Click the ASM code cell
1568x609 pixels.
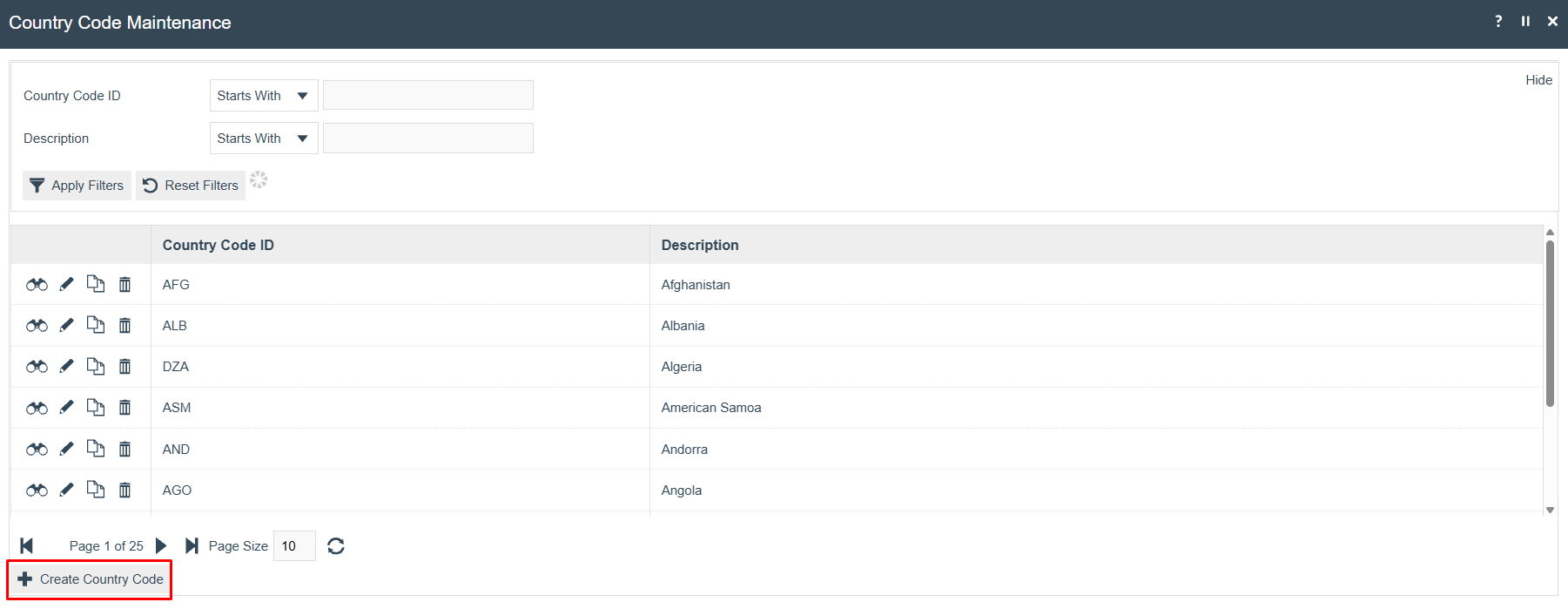(400, 408)
